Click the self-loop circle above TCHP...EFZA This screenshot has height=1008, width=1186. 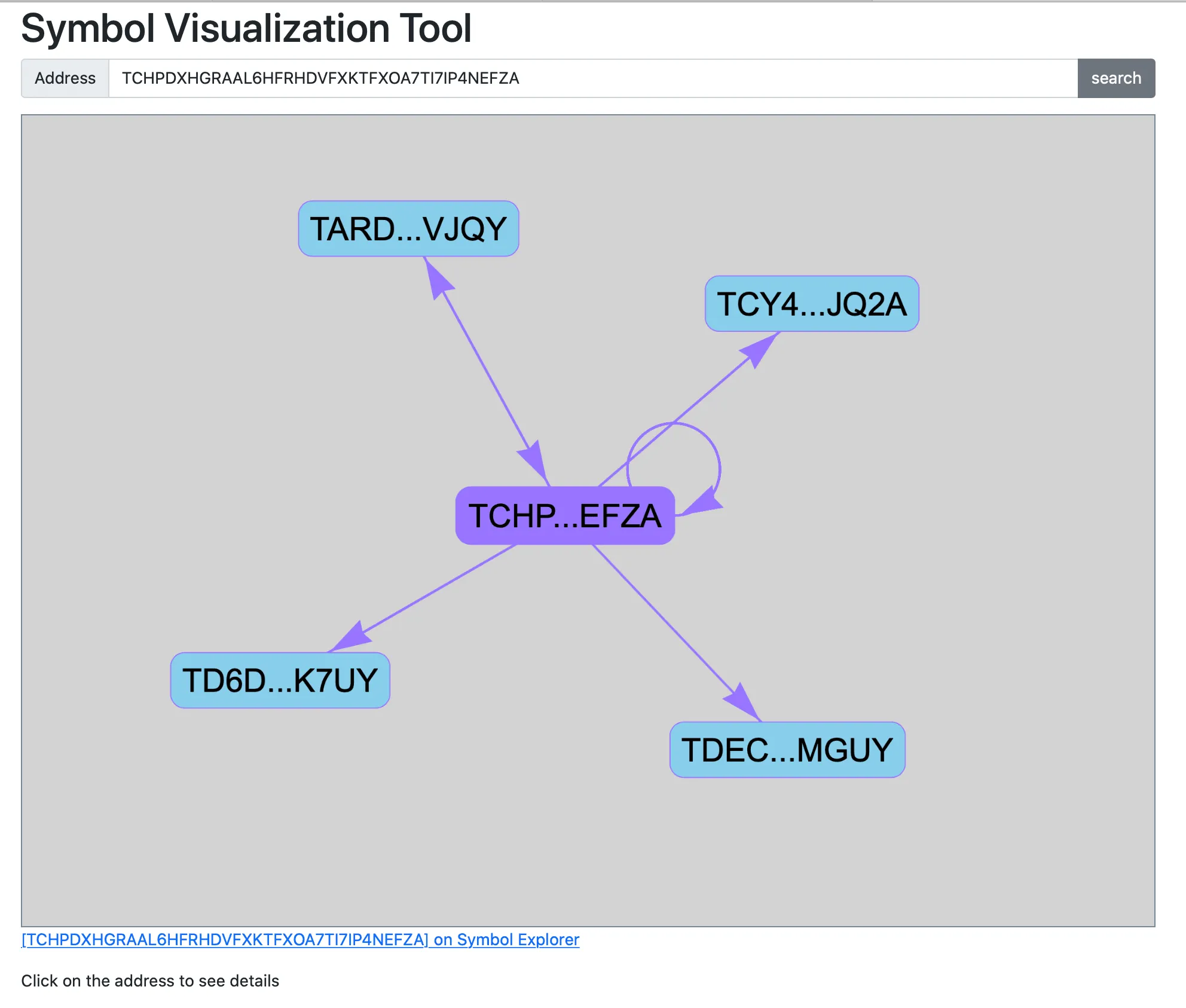pyautogui.click(x=674, y=424)
